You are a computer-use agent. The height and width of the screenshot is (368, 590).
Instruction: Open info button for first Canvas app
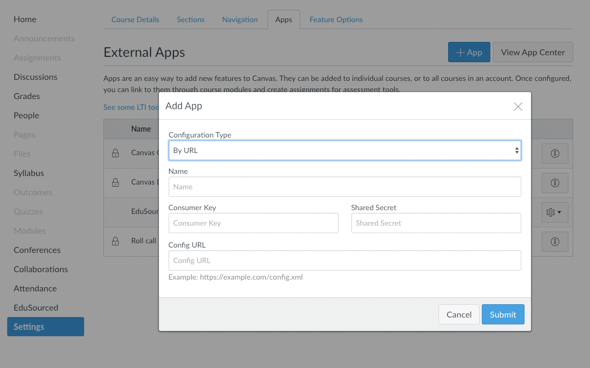pos(555,154)
